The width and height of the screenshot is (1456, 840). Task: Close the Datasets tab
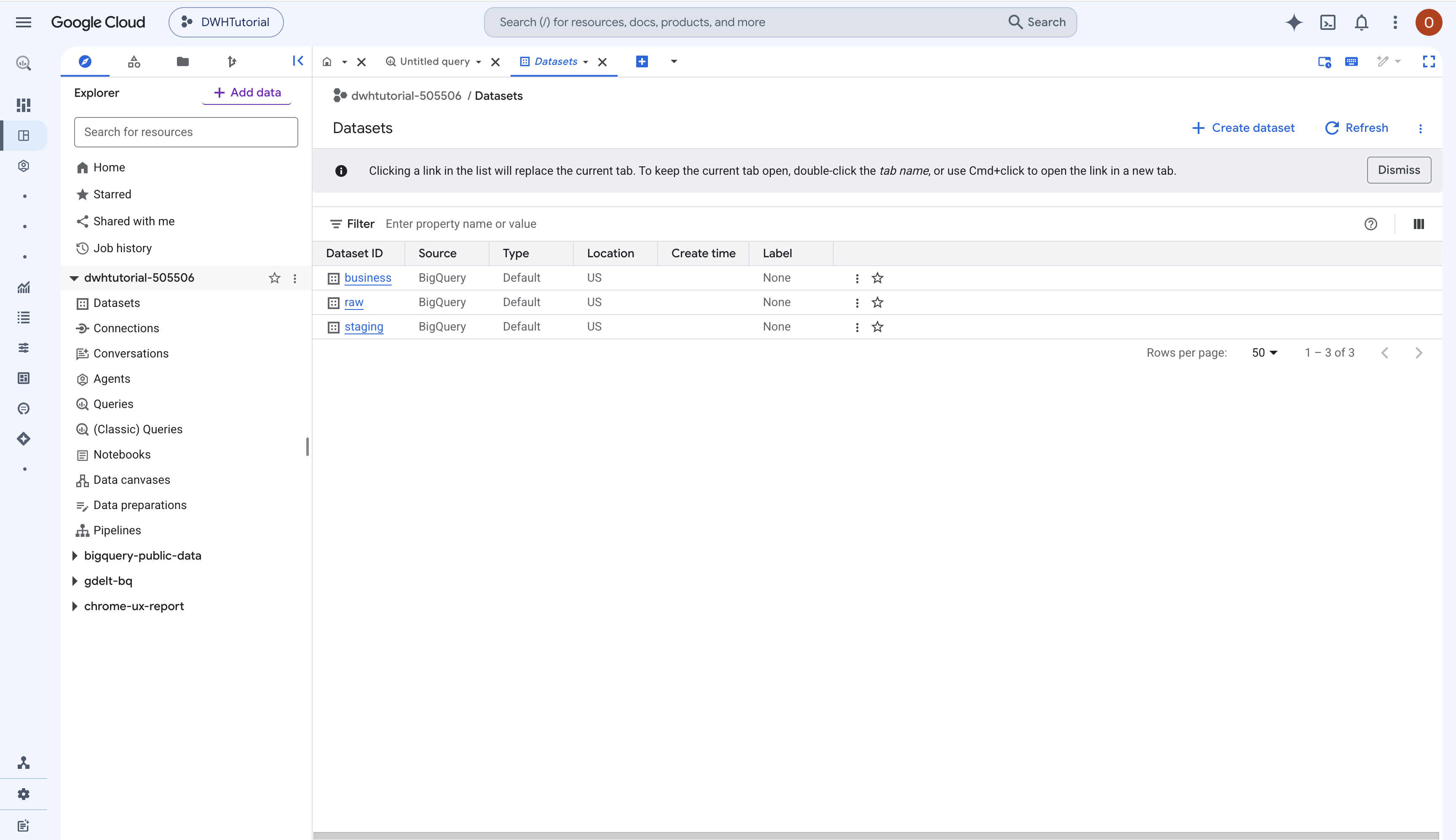[x=602, y=62]
